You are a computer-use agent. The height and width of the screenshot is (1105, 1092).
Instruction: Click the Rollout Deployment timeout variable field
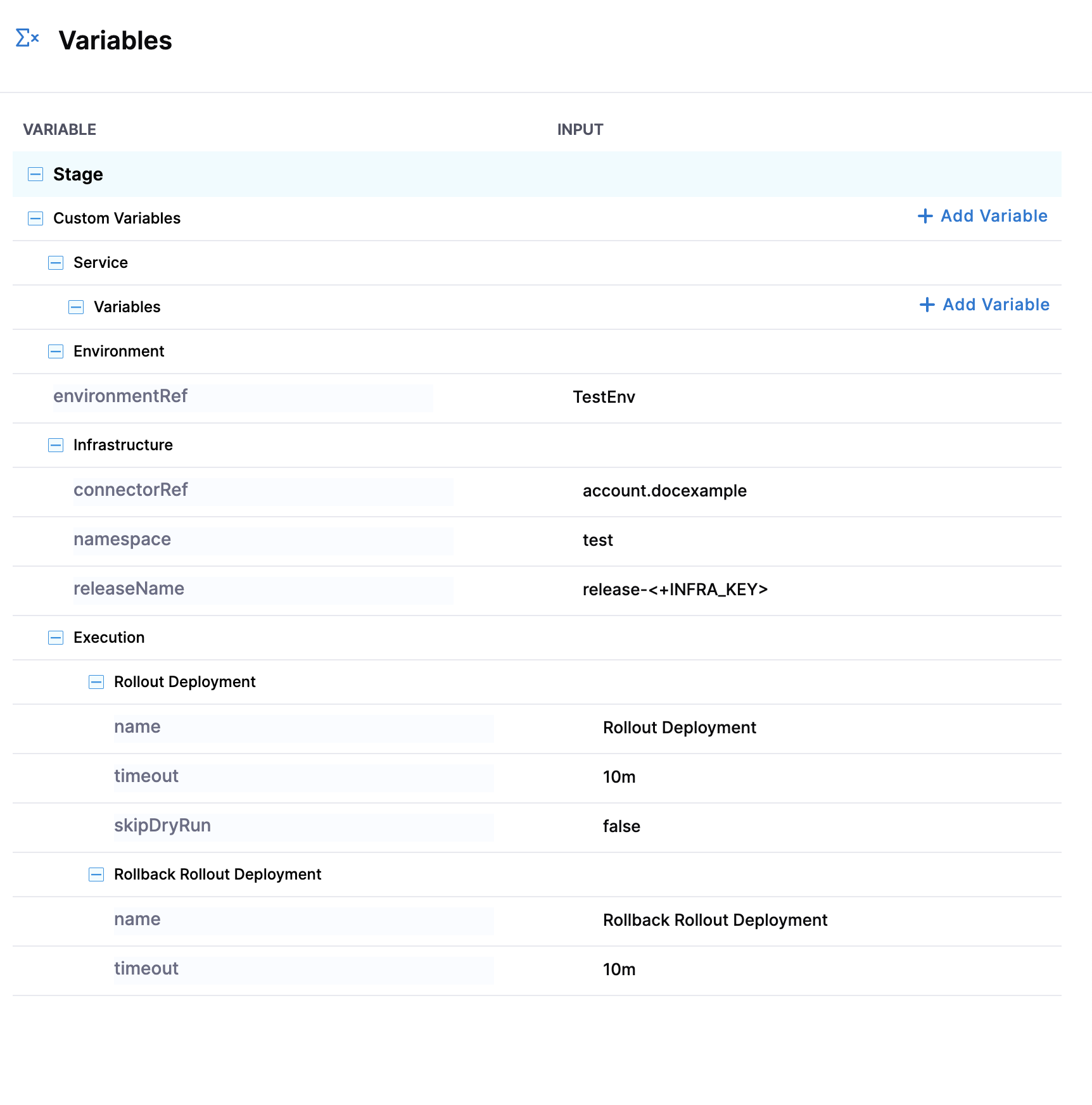pyautogui.click(x=303, y=777)
